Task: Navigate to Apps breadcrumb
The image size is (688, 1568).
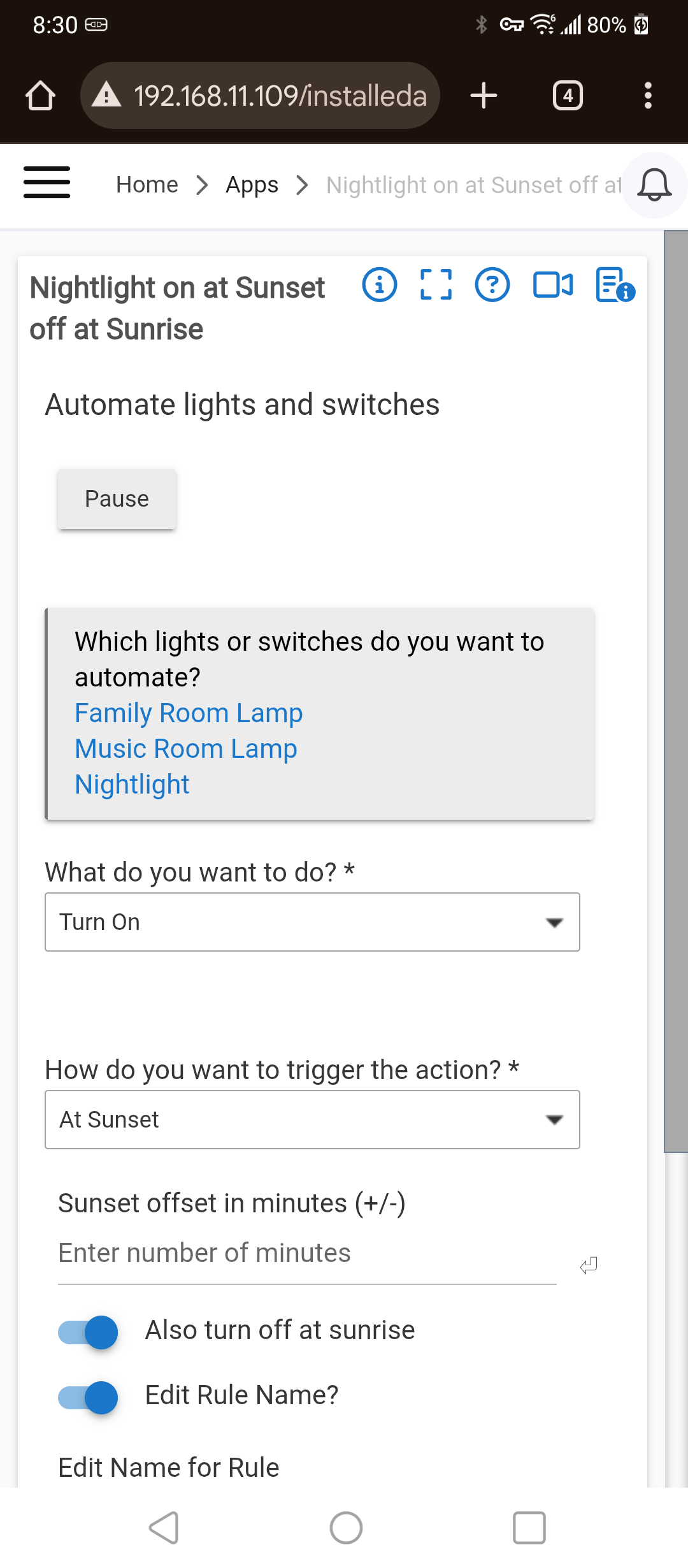Action: pos(252,185)
